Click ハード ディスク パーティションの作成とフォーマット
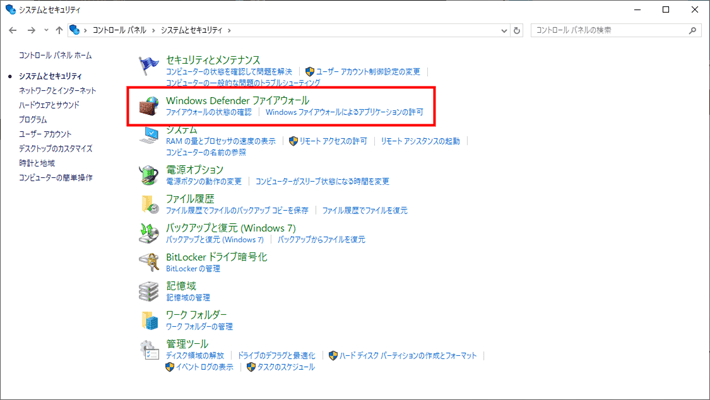Image resolution: width=710 pixels, height=400 pixels. [408, 356]
